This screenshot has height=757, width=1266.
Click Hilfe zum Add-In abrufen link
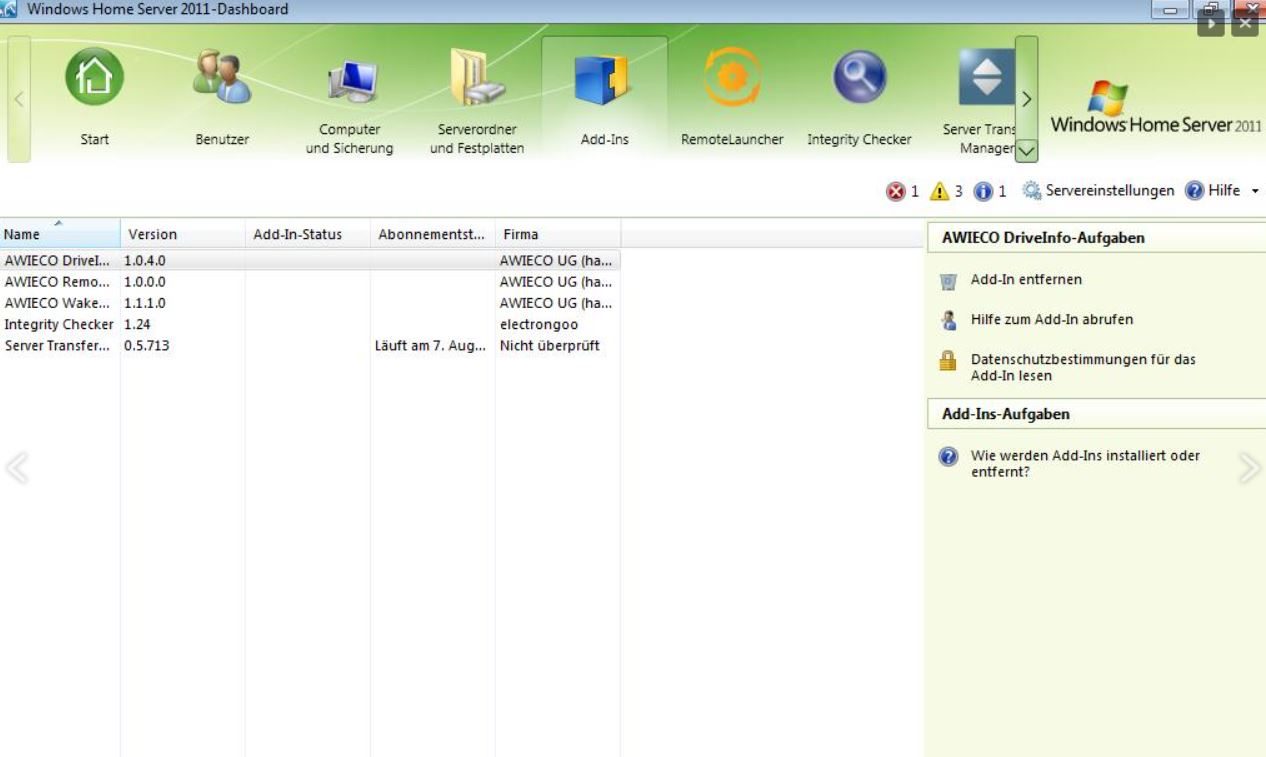click(1052, 320)
